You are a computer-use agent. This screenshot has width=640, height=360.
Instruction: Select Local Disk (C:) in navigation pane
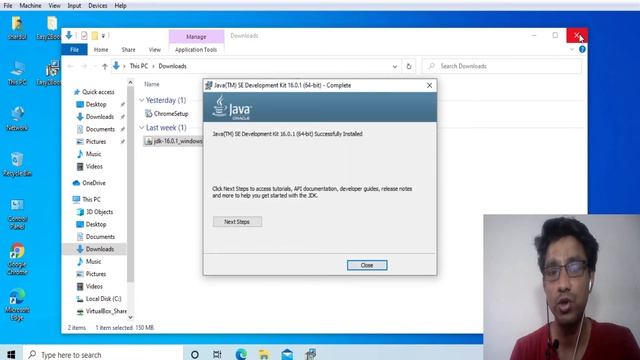[x=103, y=299]
